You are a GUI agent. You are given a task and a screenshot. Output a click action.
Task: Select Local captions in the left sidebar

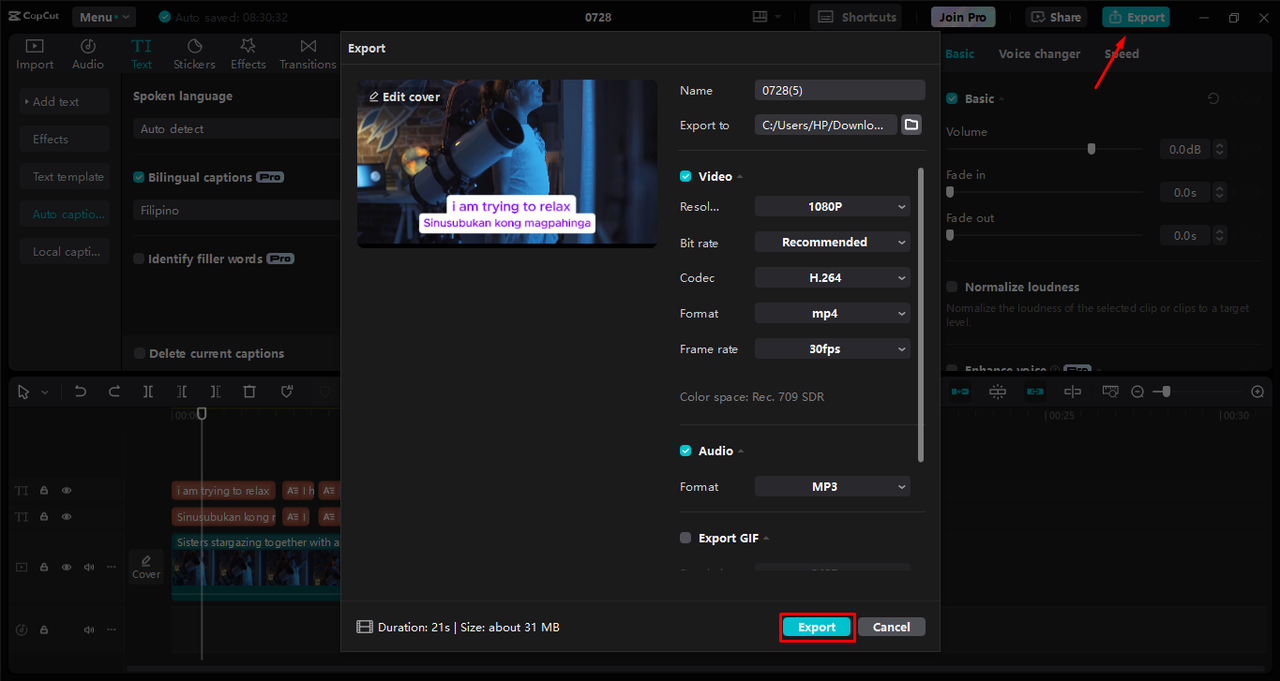click(x=65, y=252)
